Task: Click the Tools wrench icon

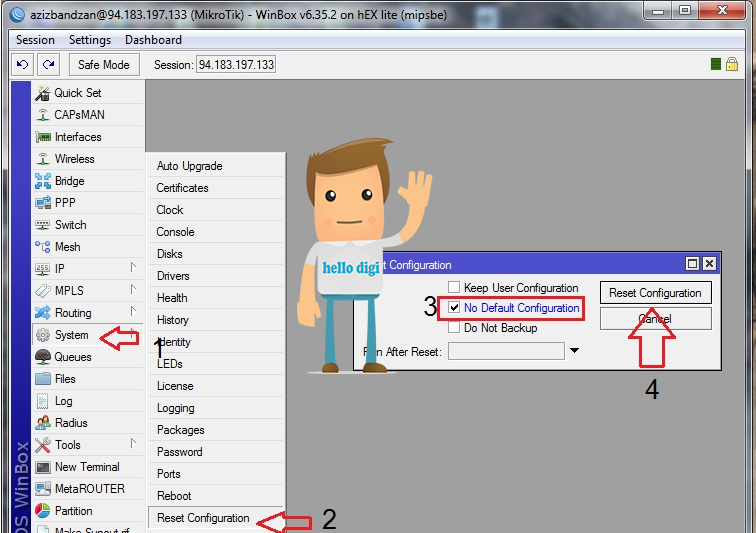Action: pos(42,445)
